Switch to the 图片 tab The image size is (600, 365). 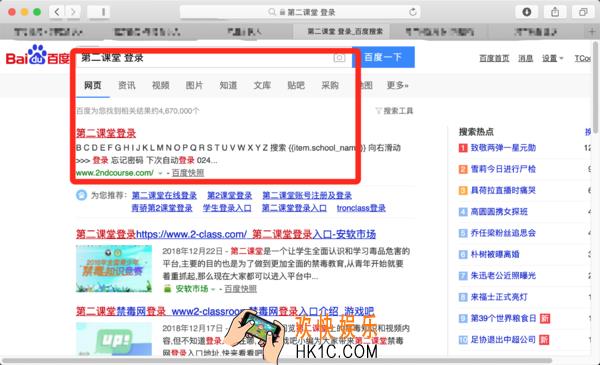tap(194, 85)
